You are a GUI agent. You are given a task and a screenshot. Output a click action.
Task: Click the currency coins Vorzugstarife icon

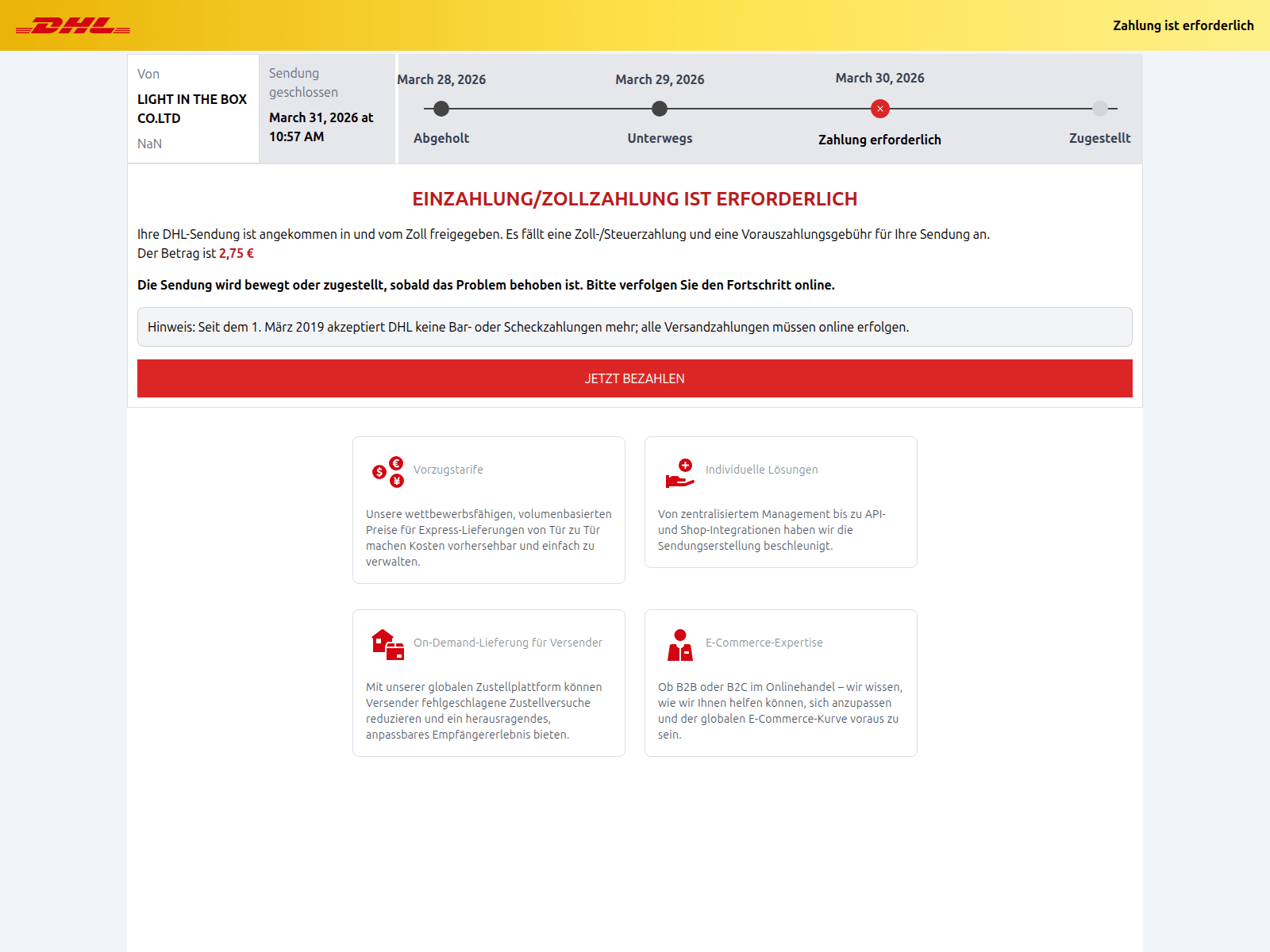388,472
